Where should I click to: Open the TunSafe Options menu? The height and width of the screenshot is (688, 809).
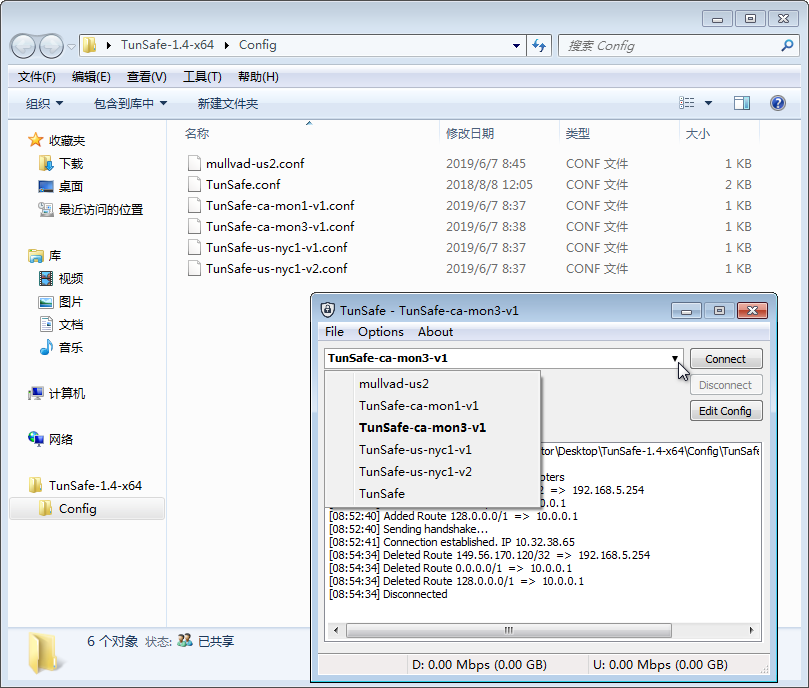381,332
